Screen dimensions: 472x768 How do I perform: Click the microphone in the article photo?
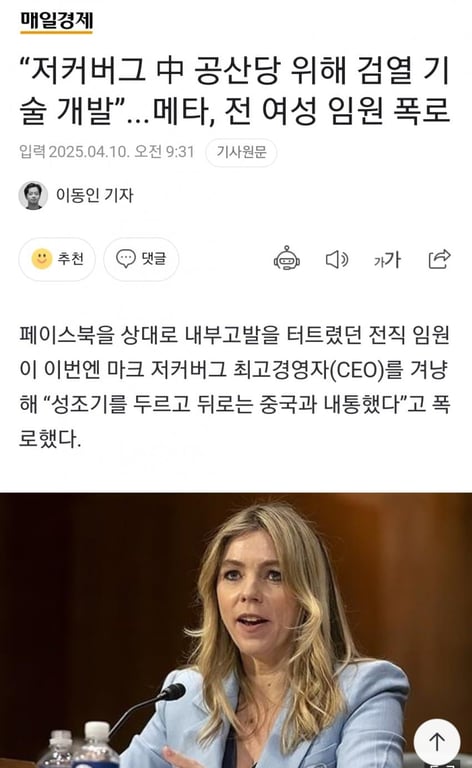pyautogui.click(x=147, y=705)
